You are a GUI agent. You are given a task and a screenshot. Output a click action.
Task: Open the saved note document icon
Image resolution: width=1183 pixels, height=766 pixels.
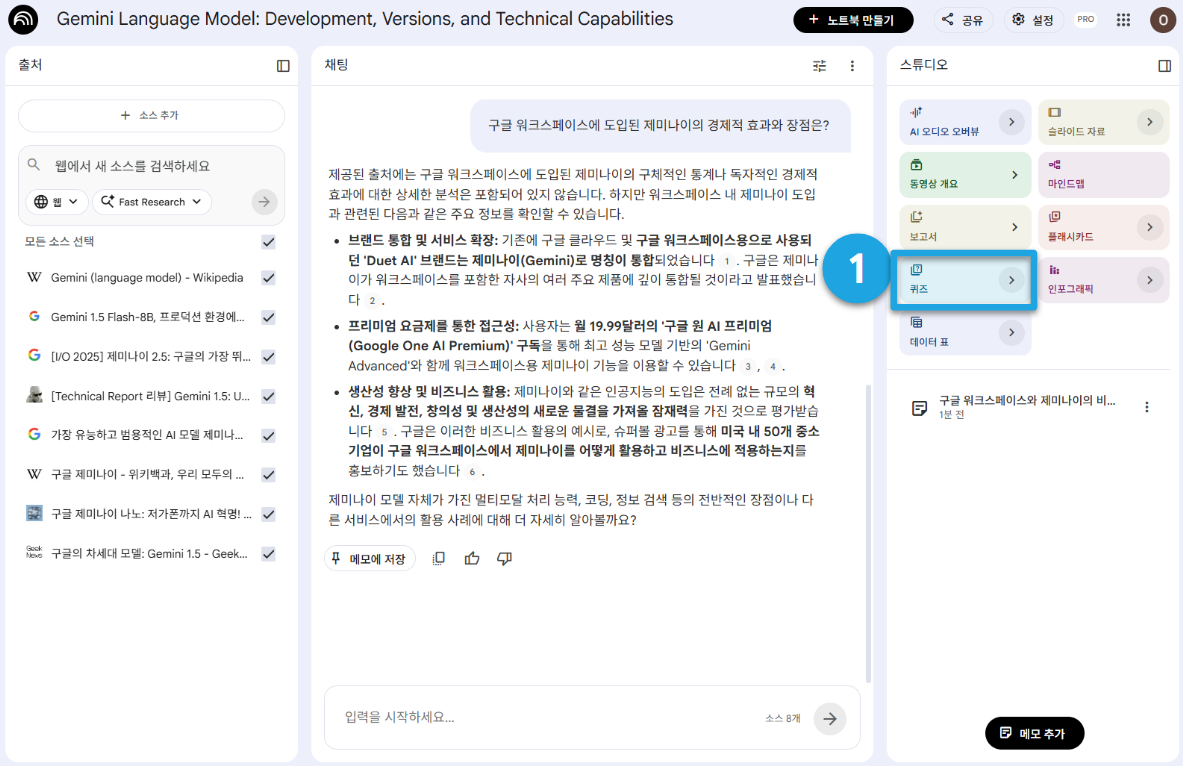pyautogui.click(x=919, y=408)
